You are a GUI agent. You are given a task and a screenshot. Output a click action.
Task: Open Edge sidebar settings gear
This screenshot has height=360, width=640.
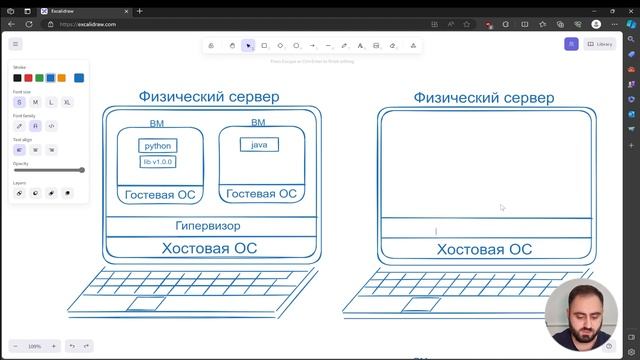(631, 352)
